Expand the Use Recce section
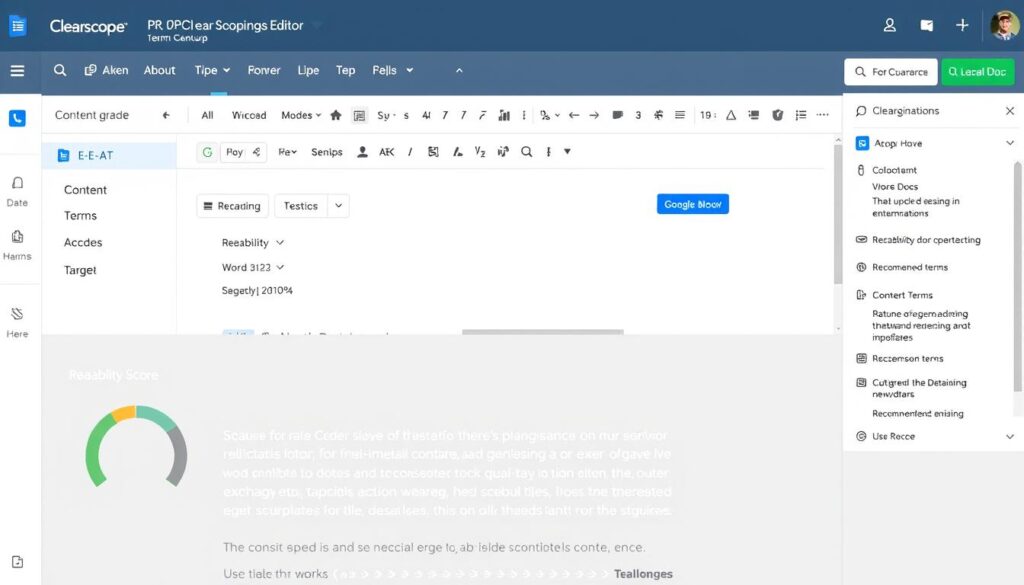Viewport: 1024px width, 585px height. (x=1010, y=436)
